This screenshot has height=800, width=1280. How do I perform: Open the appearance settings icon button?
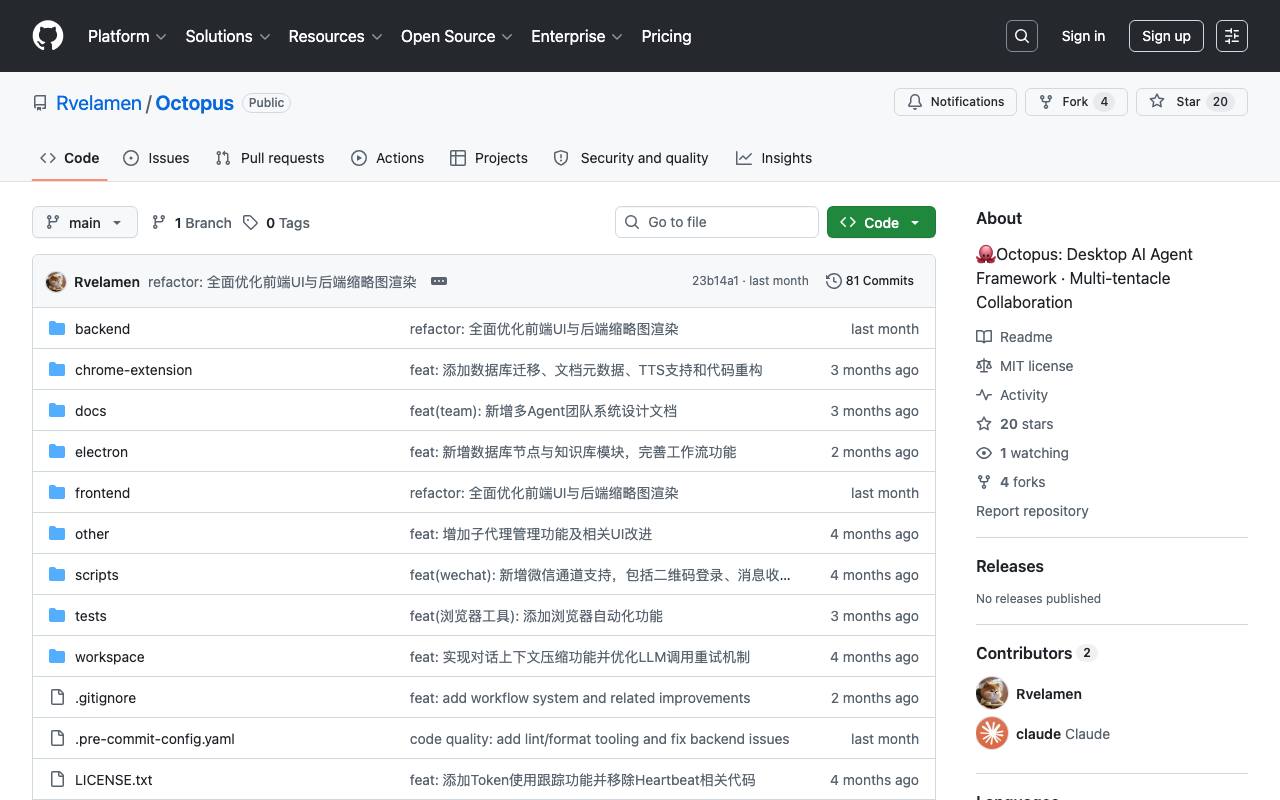pyautogui.click(x=1232, y=36)
